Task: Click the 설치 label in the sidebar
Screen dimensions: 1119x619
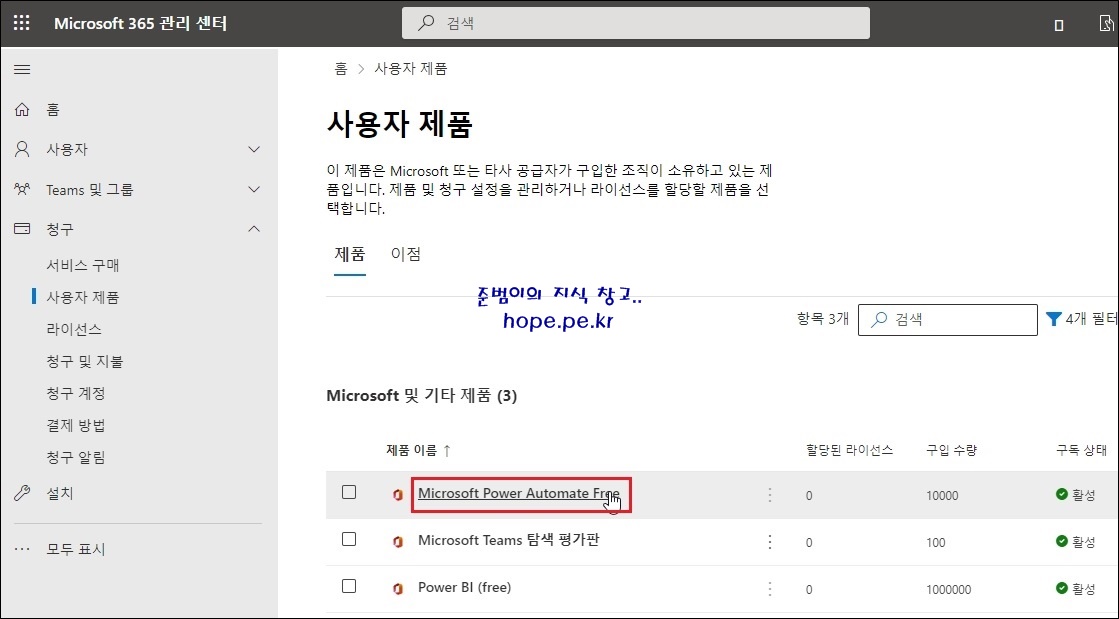Action: pos(60,493)
